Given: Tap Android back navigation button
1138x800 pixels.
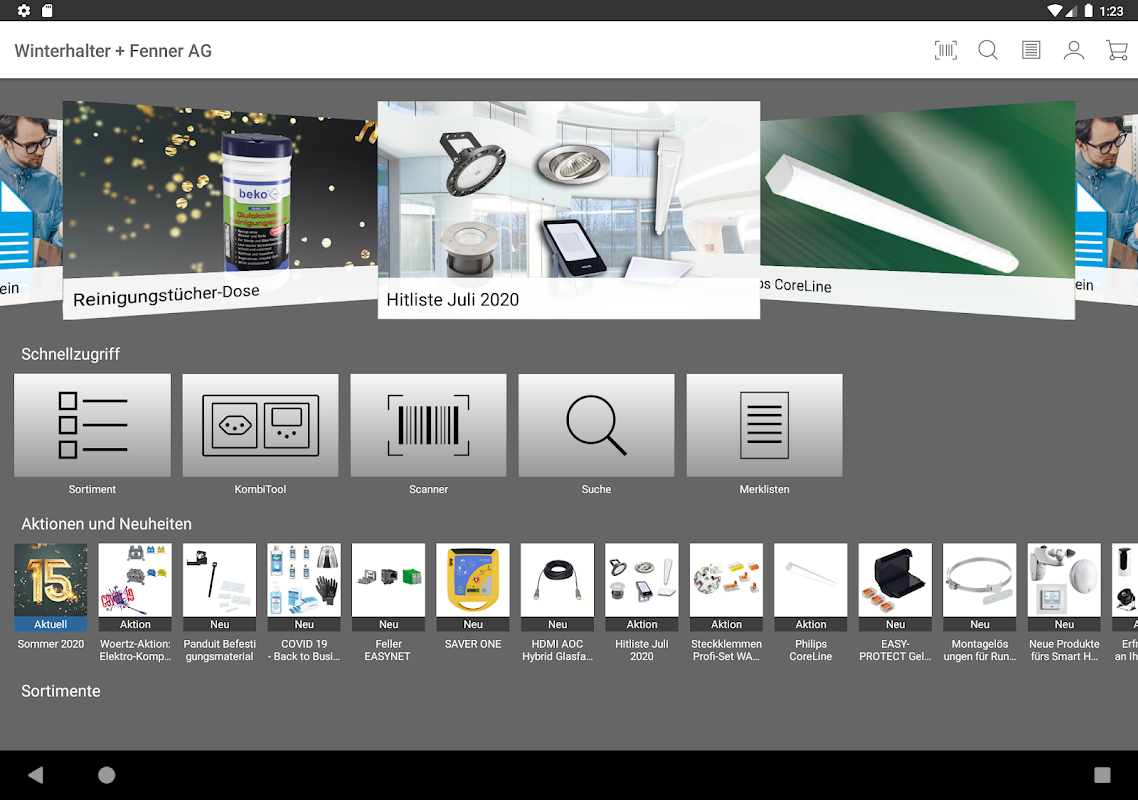Looking at the screenshot, I should [36, 775].
